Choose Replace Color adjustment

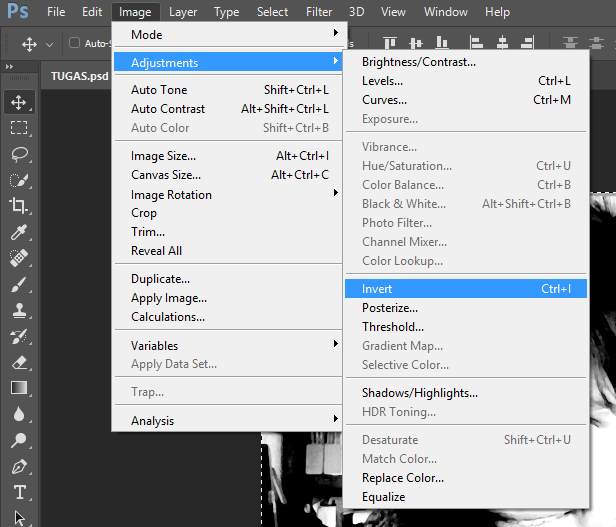coord(466,477)
